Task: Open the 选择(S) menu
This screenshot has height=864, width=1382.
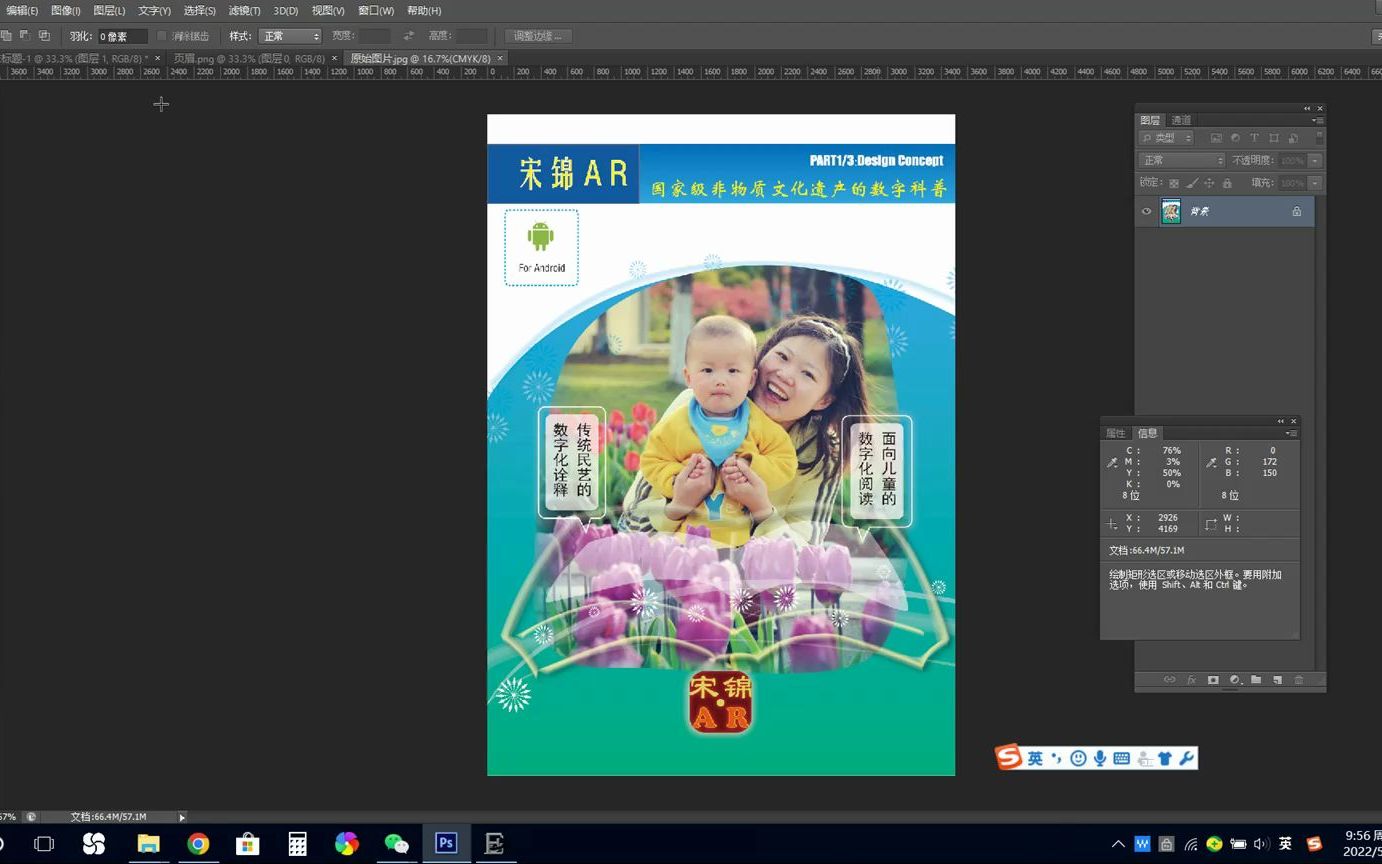Action: click(x=199, y=11)
